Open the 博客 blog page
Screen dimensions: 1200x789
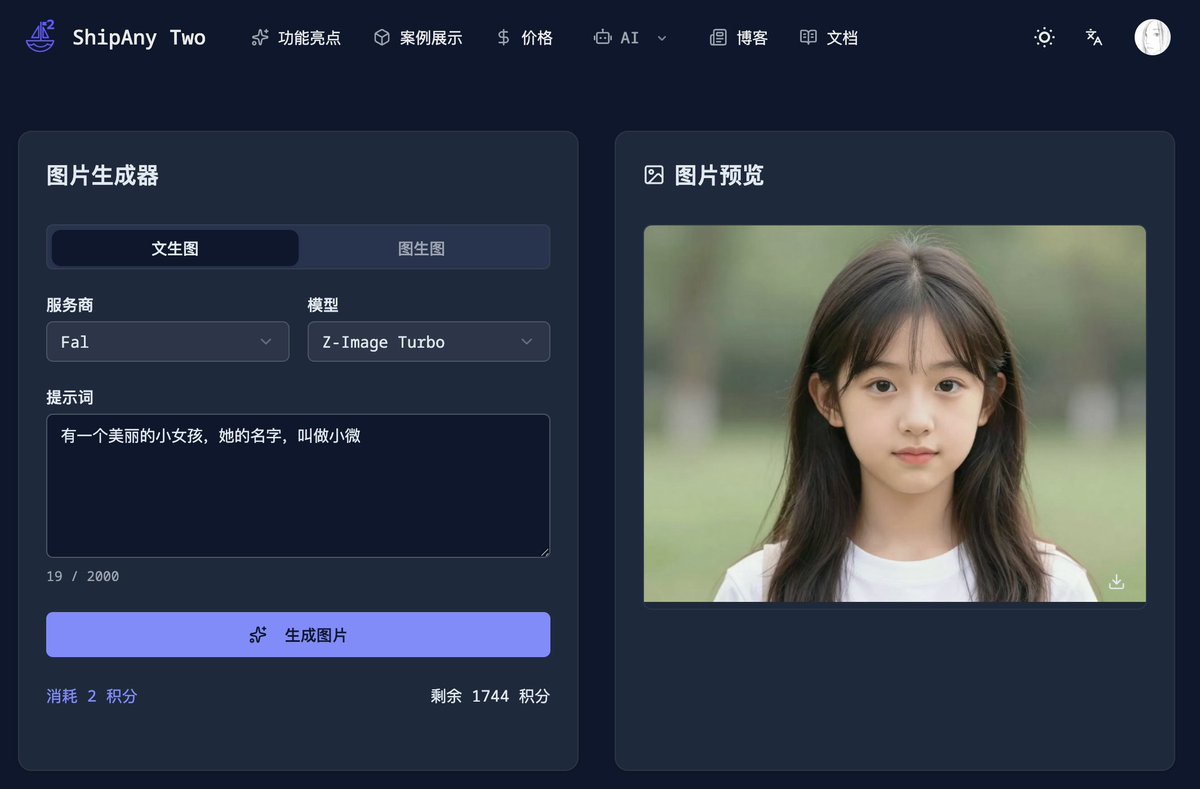pos(738,38)
